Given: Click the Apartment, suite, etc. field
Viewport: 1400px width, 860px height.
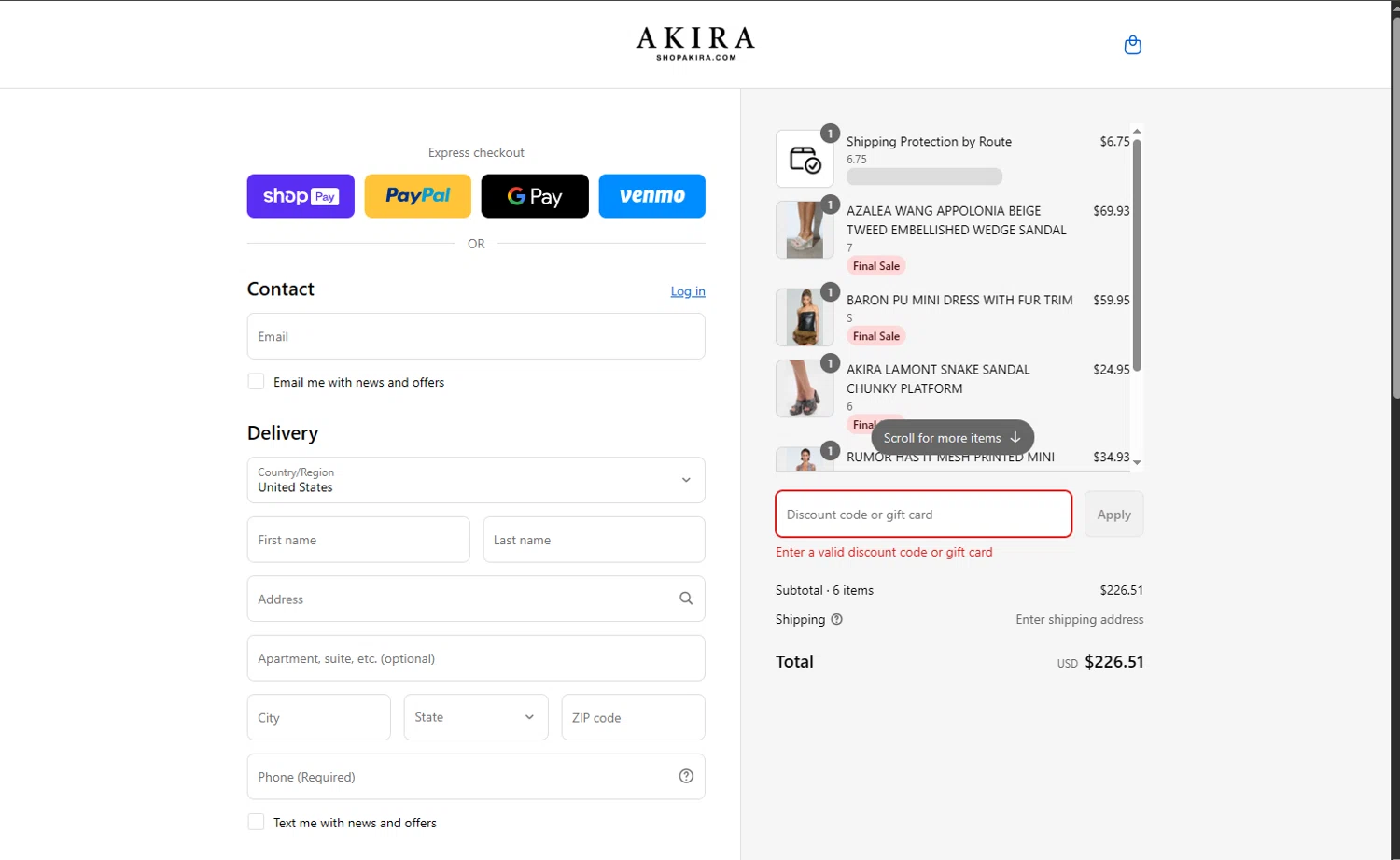Looking at the screenshot, I should 476,658.
